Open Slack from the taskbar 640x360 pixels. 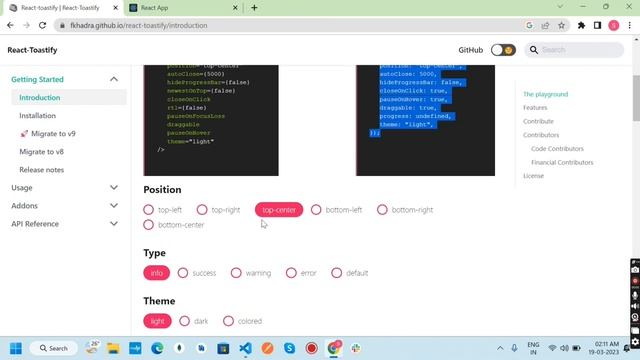pos(356,348)
